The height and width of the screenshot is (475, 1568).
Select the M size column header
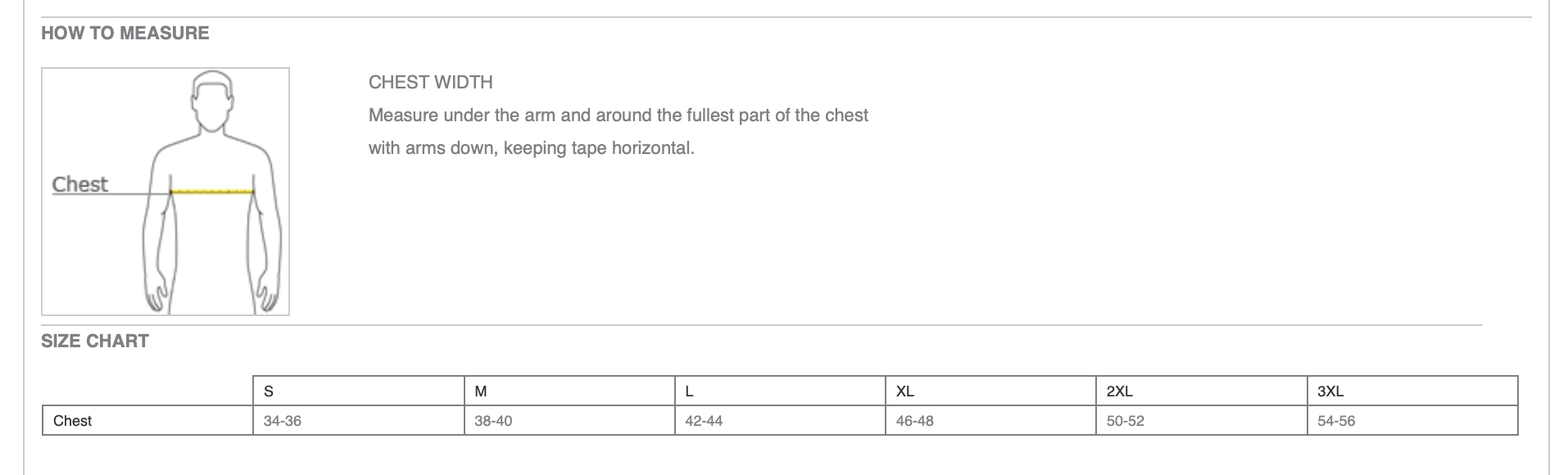569,391
